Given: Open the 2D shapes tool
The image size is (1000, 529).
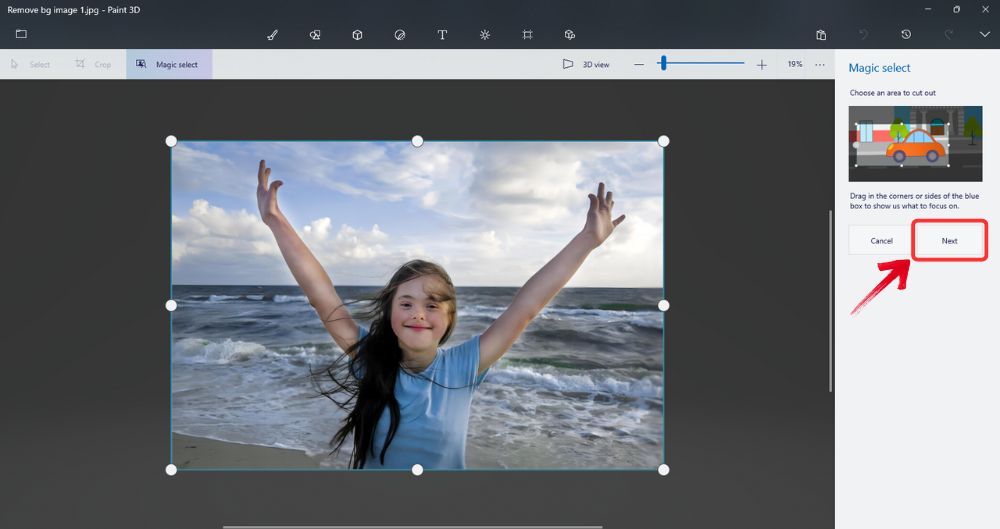Looking at the screenshot, I should coord(315,34).
